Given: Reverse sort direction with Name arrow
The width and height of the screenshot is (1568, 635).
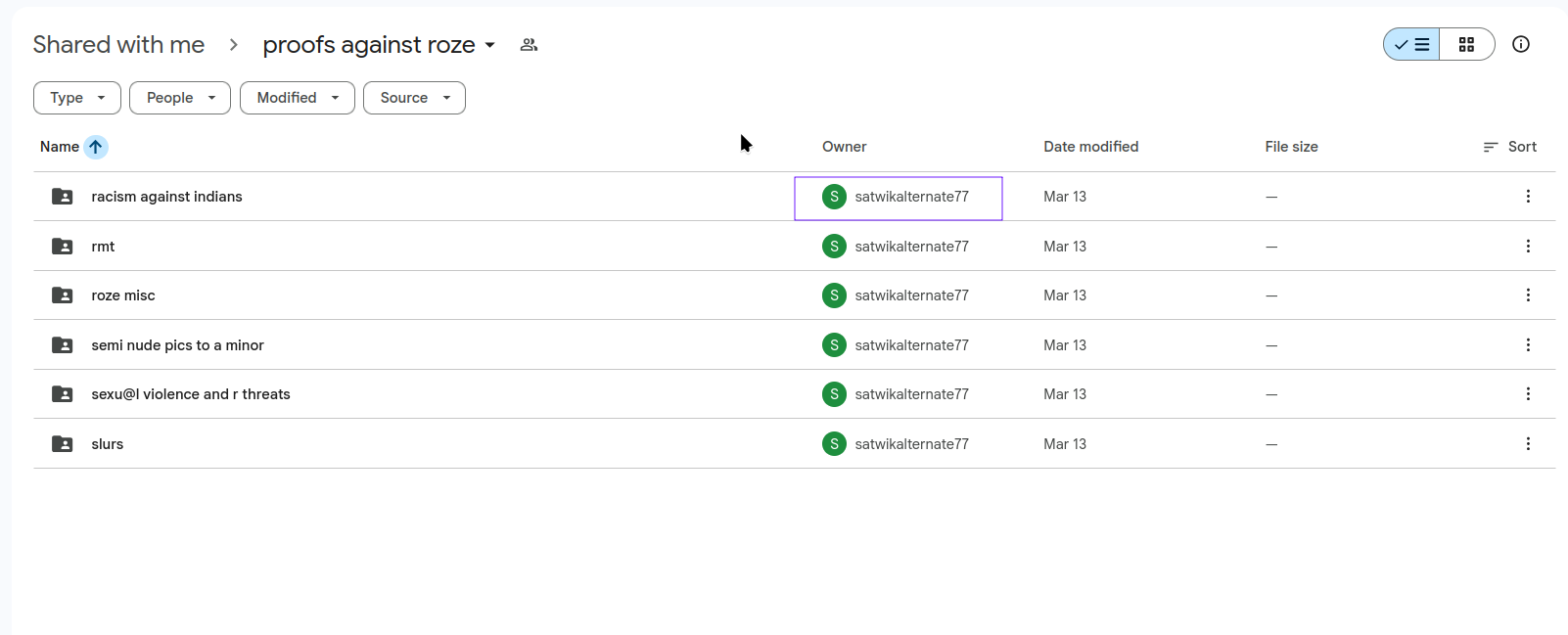Looking at the screenshot, I should point(95,147).
